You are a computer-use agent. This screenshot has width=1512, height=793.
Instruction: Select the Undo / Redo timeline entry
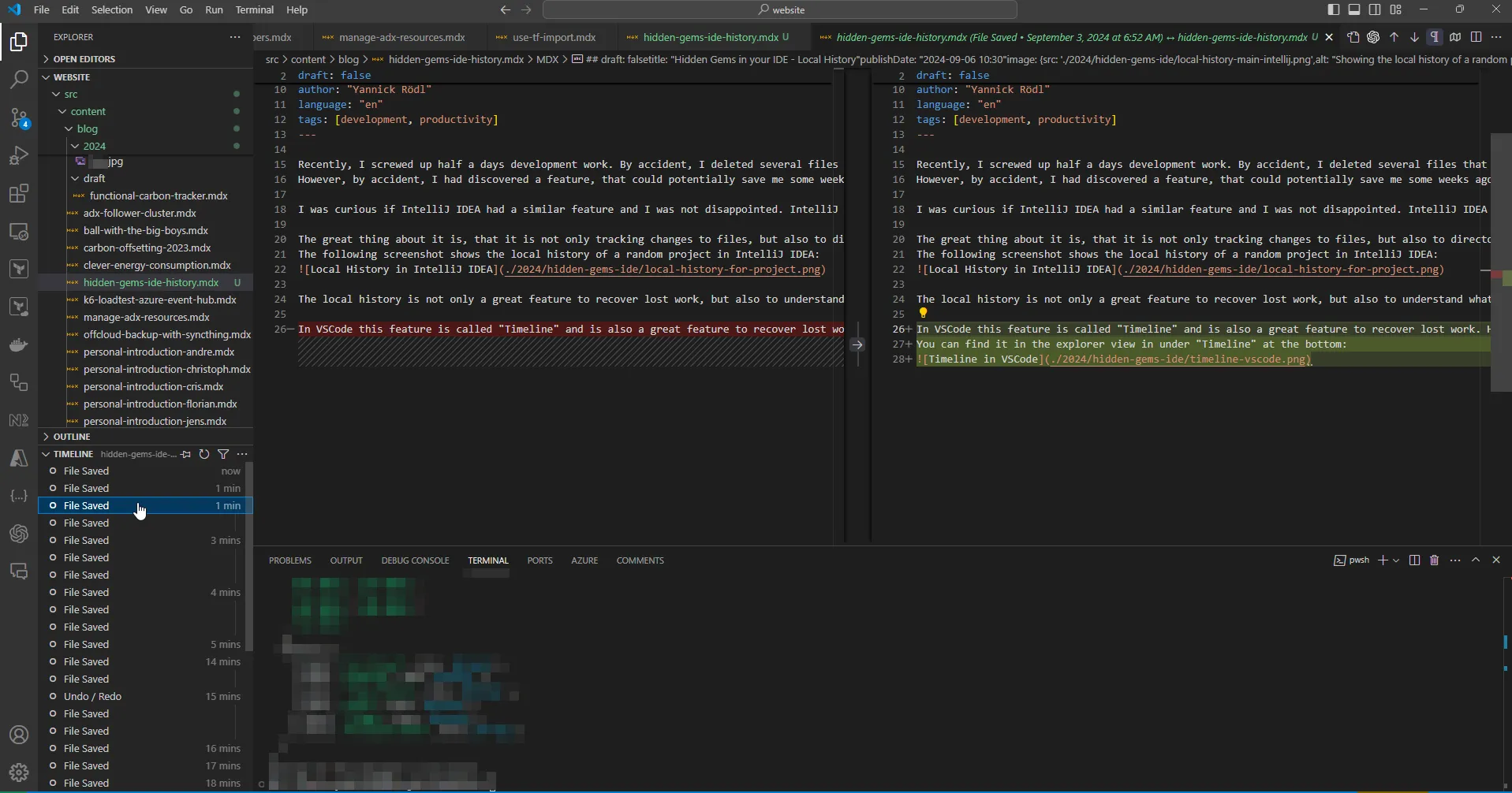pos(145,697)
